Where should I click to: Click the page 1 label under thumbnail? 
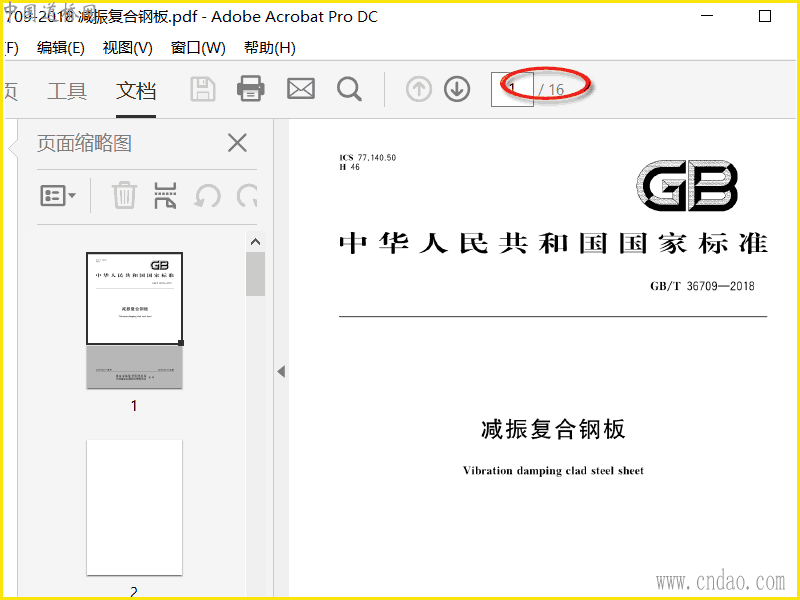point(134,406)
